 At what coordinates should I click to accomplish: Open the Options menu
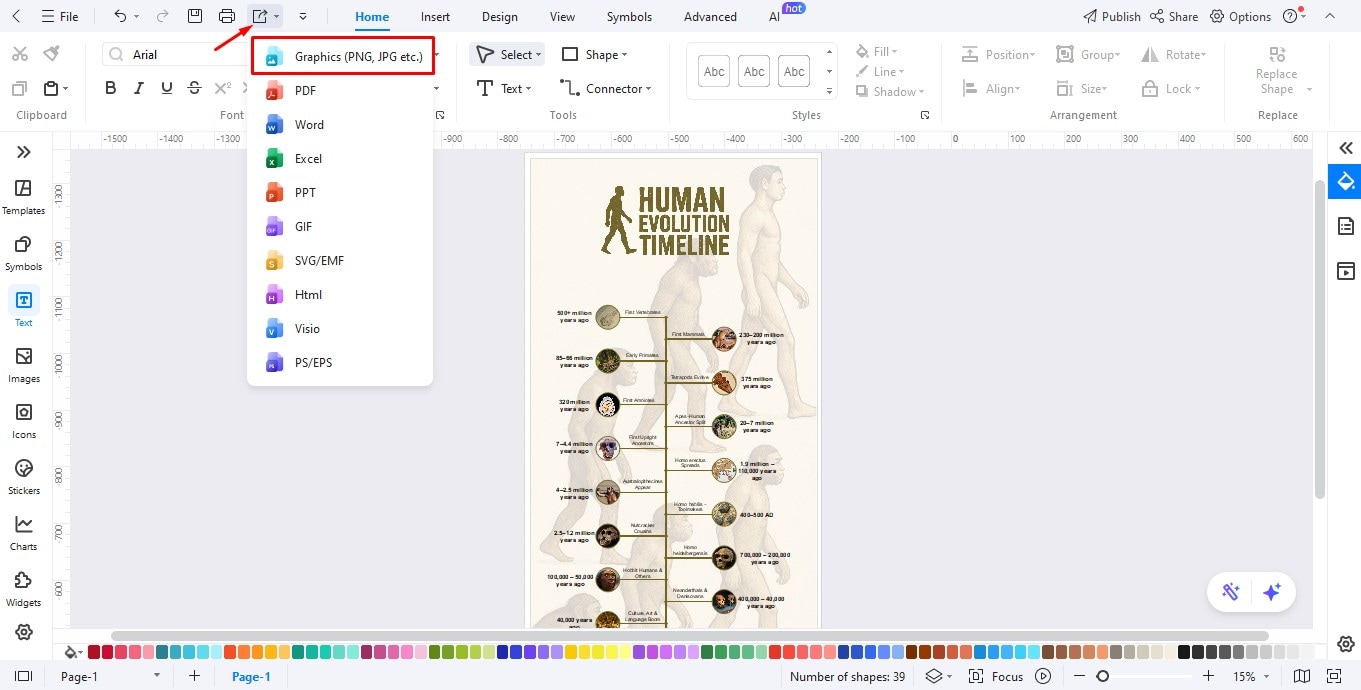1240,16
